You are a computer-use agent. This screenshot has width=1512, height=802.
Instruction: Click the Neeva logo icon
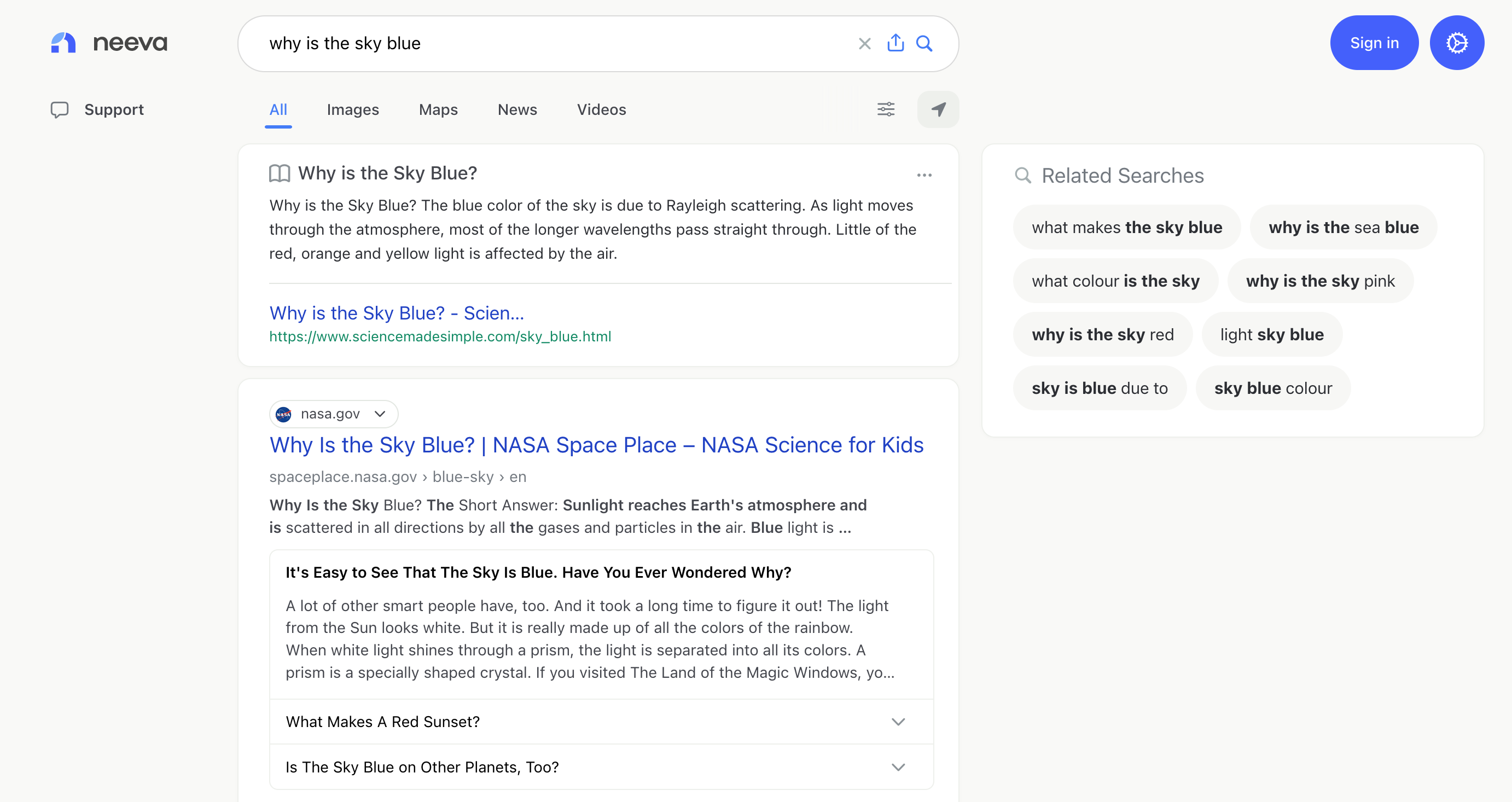point(63,43)
